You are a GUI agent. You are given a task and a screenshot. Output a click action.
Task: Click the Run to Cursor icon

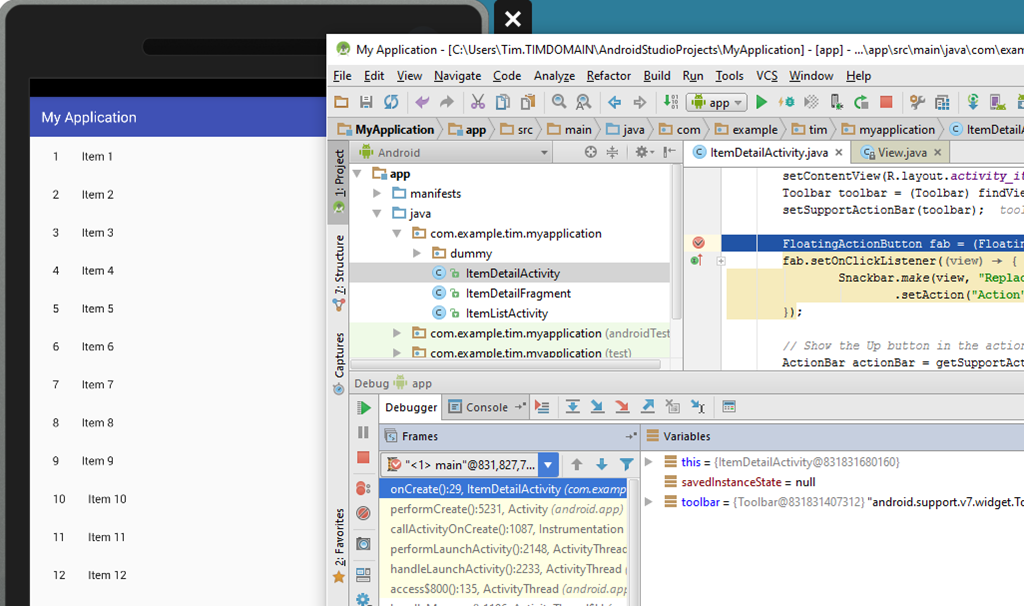pos(698,407)
